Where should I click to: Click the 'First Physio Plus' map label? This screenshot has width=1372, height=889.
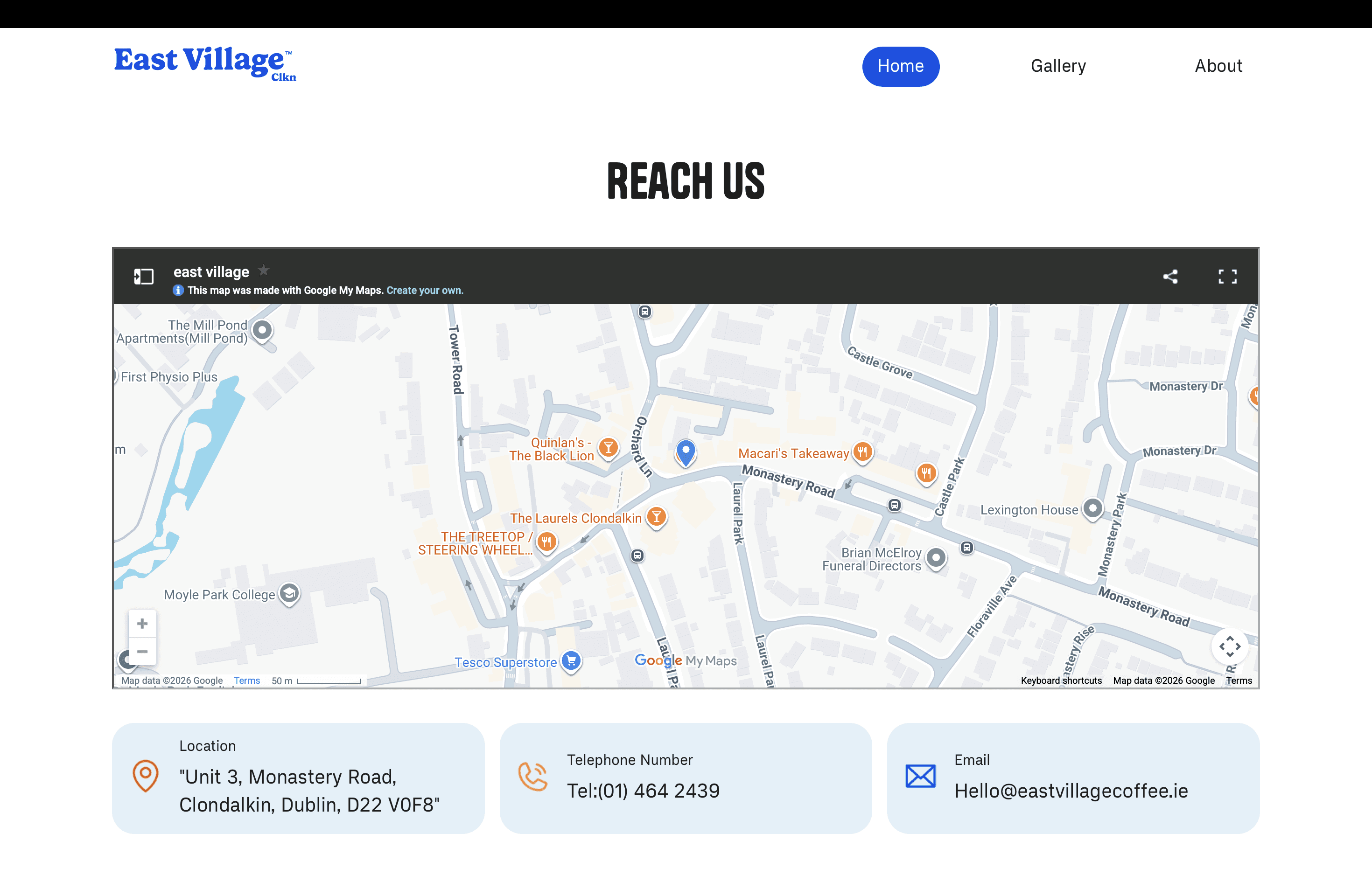pyautogui.click(x=169, y=377)
